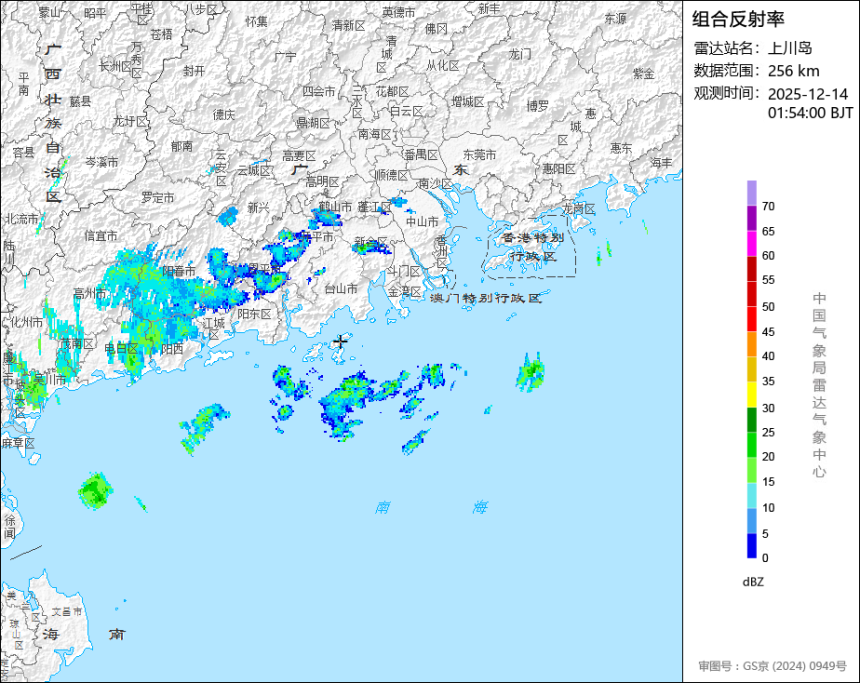Click the 封开 label on the map
Screen dimensions: 860x683
tap(194, 71)
